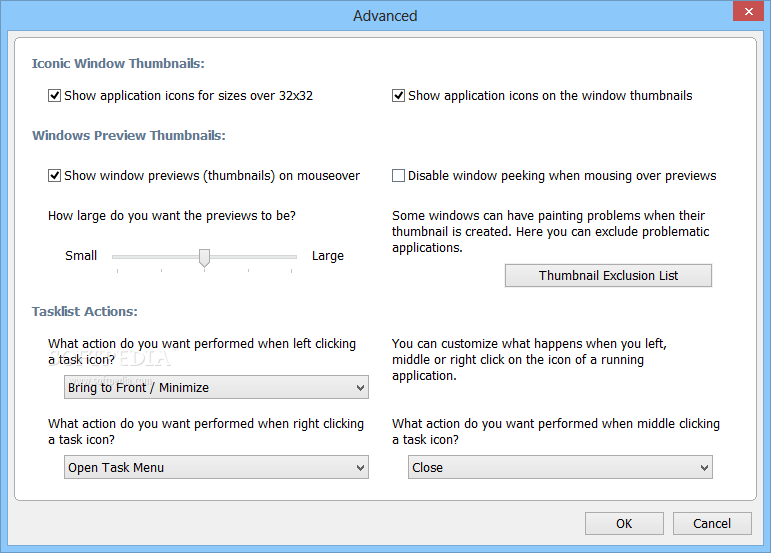This screenshot has height=553, width=771.
Task: Open the Thumbnail Exclusion List
Action: pyautogui.click(x=608, y=275)
